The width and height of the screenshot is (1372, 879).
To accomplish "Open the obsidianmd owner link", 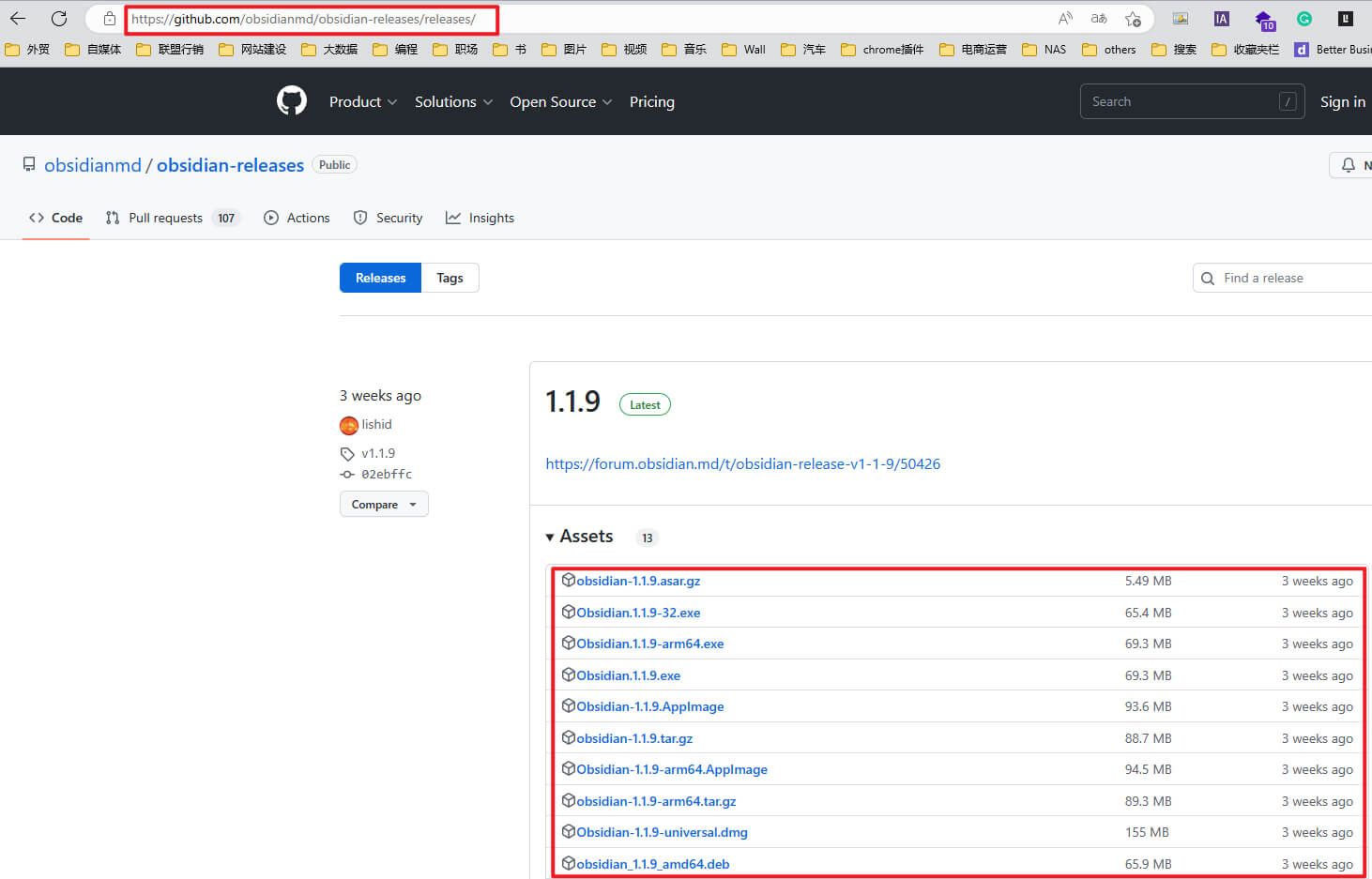I will tap(93, 165).
